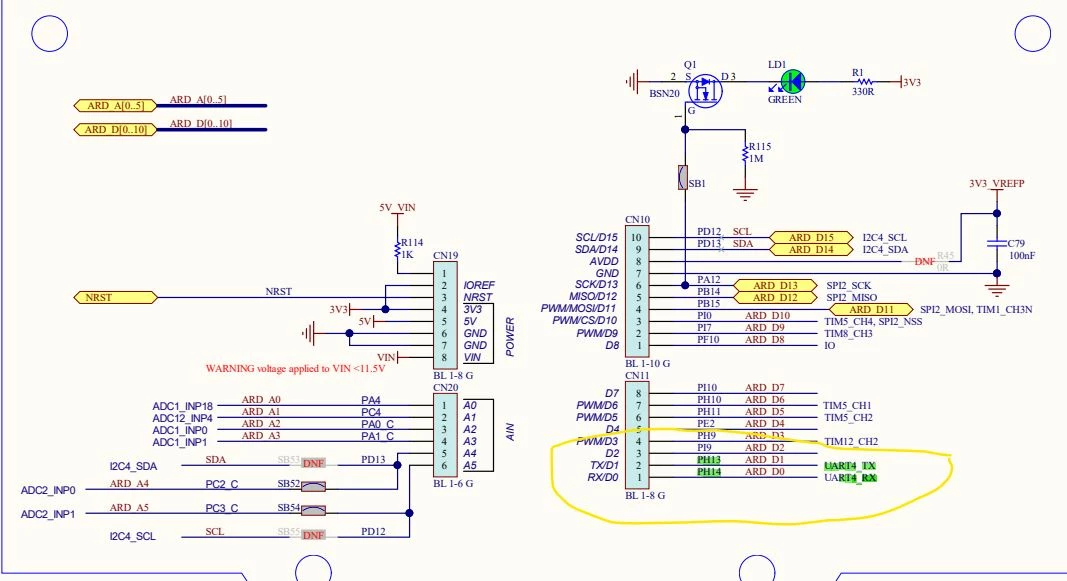Image resolution: width=1067 pixels, height=581 pixels.
Task: Click the CN11 connector designator
Action: pos(637,376)
